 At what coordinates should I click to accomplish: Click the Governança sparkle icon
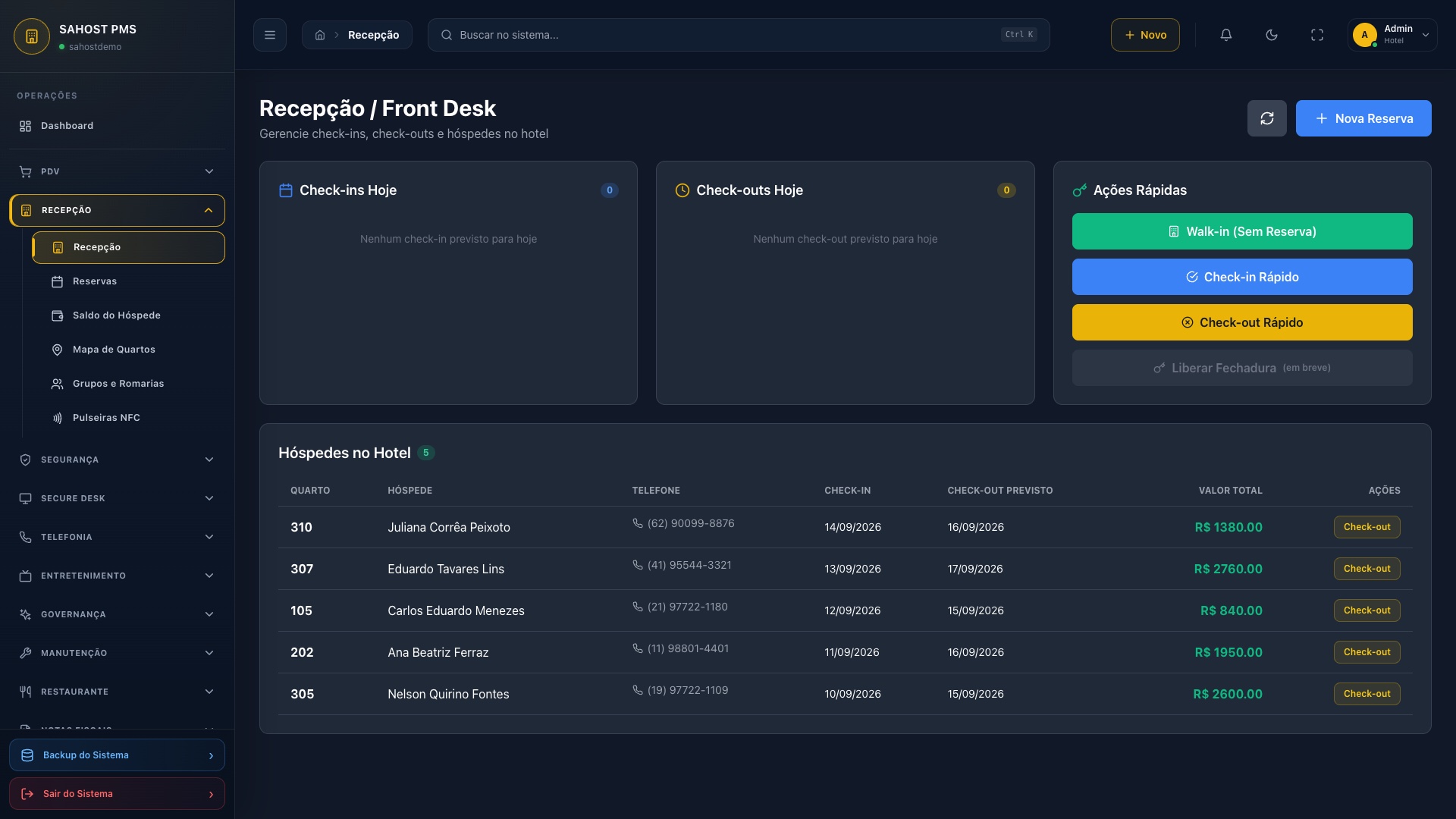[25, 614]
